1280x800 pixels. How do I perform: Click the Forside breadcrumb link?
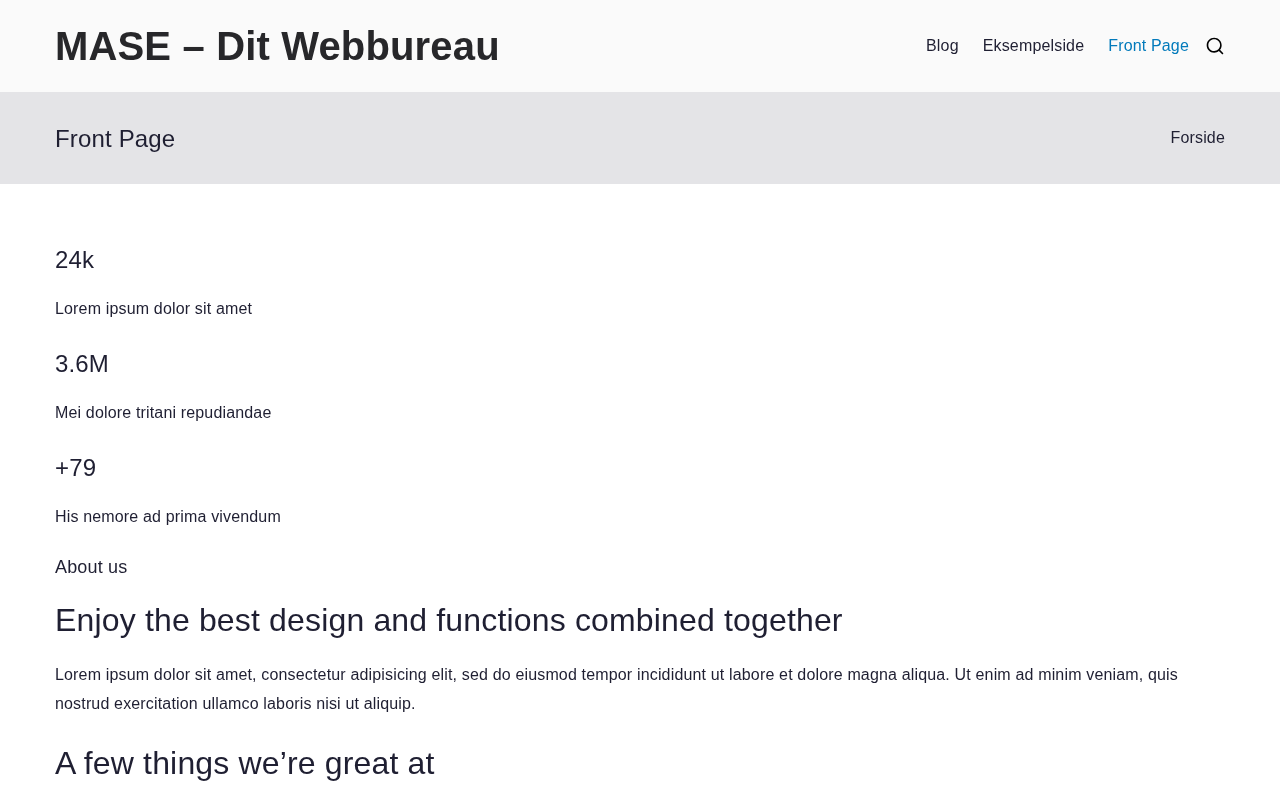point(1197,138)
